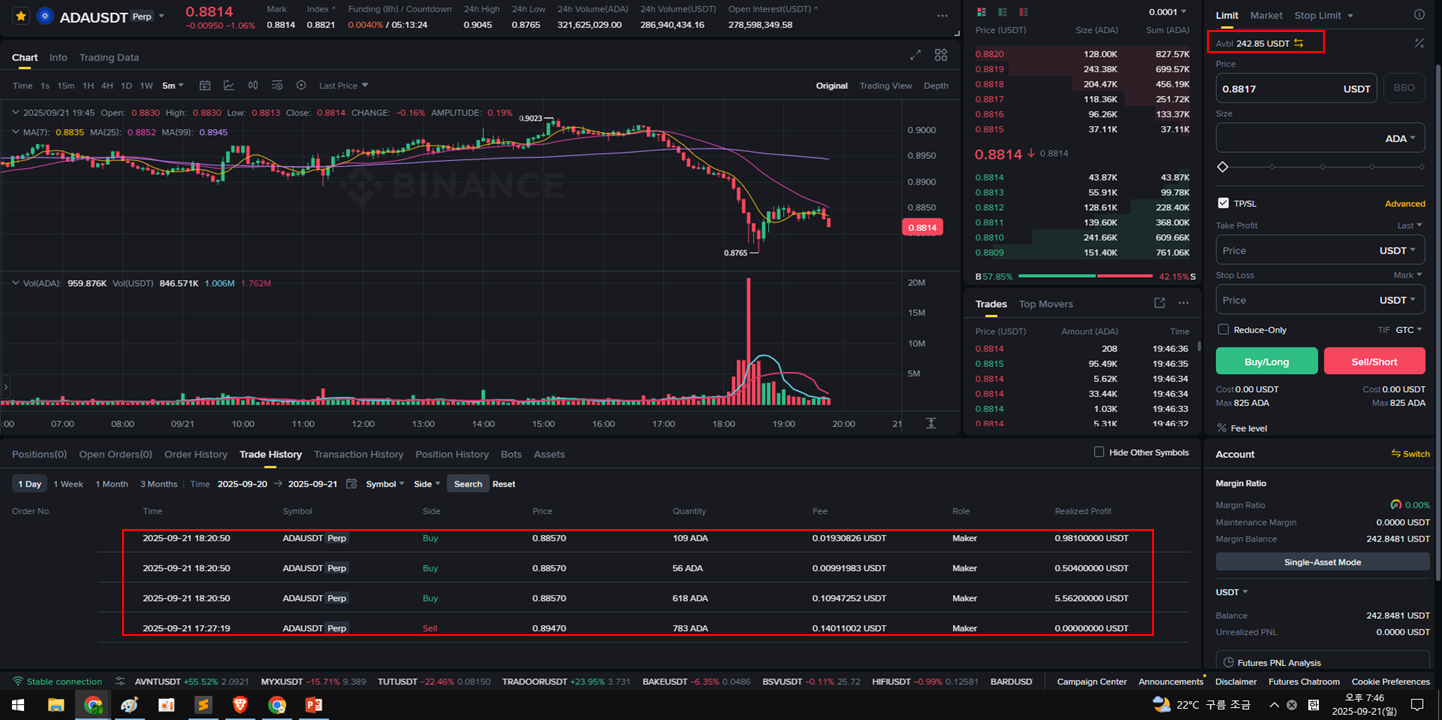Enable the Reduce-Only checkbox
1442x720 pixels.
click(1223, 329)
